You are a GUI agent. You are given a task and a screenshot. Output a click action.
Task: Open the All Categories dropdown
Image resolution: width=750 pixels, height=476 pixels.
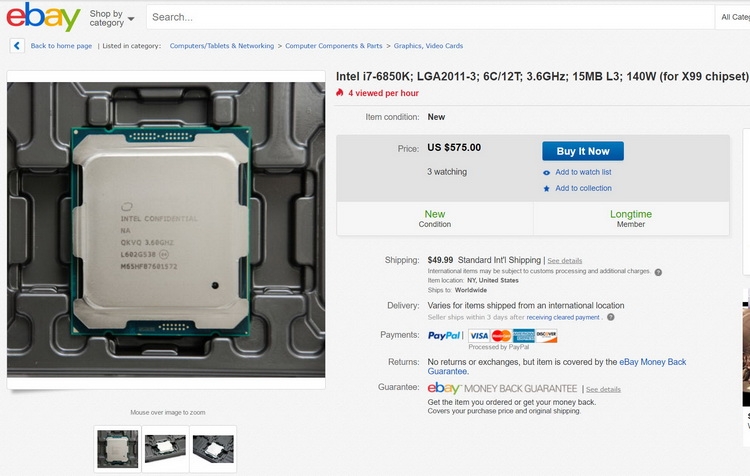point(734,17)
